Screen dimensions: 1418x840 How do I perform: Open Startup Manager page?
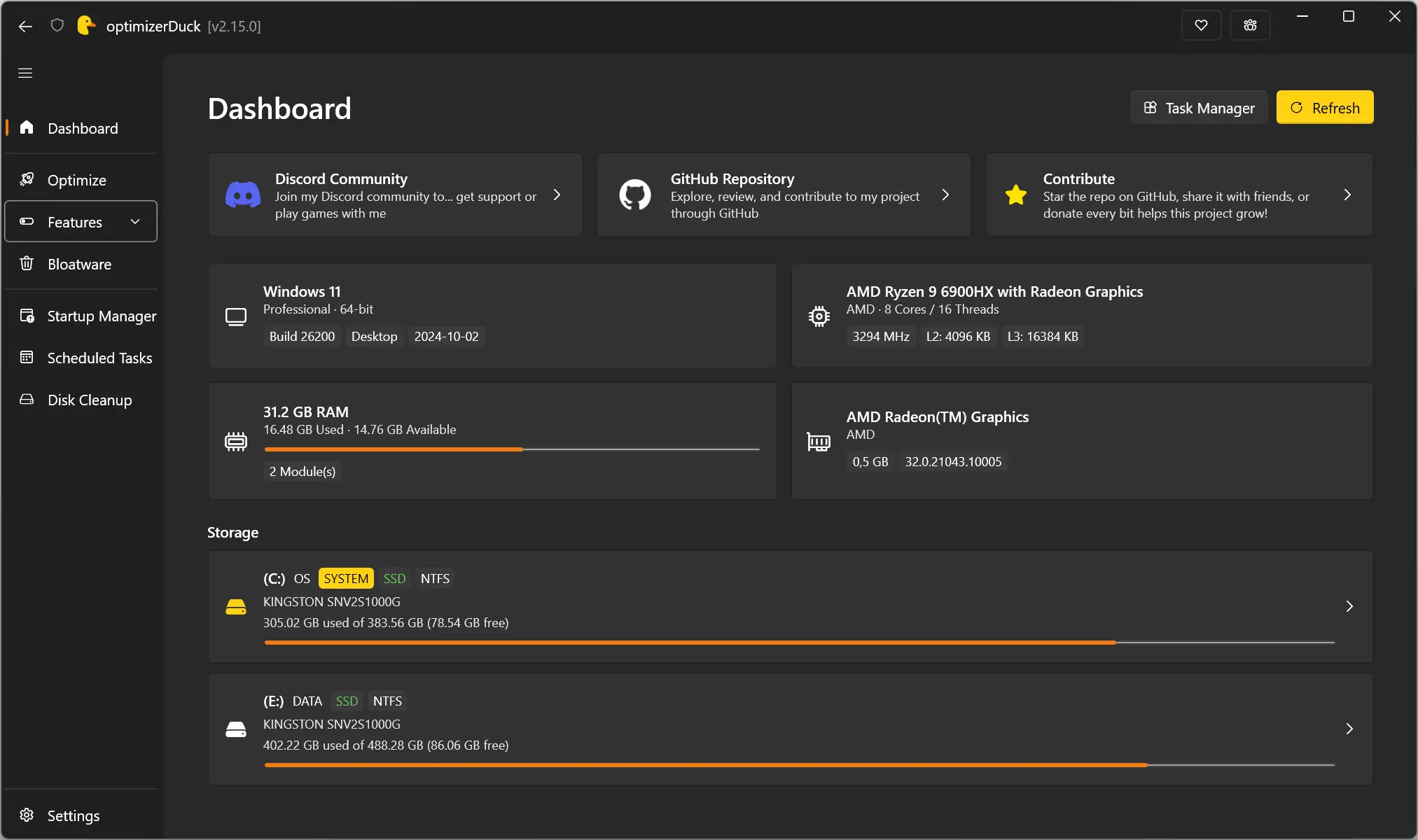point(81,316)
